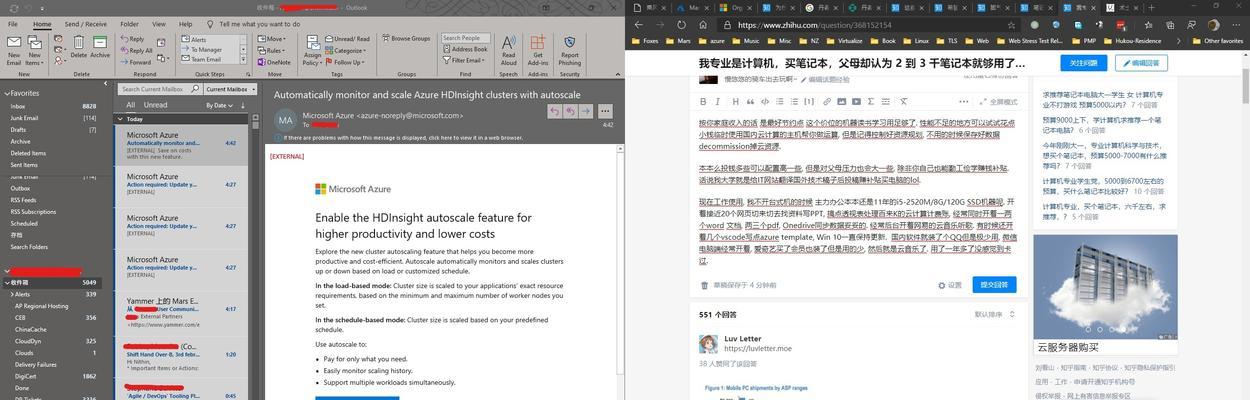Toggle the All filter in message list

click(130, 104)
